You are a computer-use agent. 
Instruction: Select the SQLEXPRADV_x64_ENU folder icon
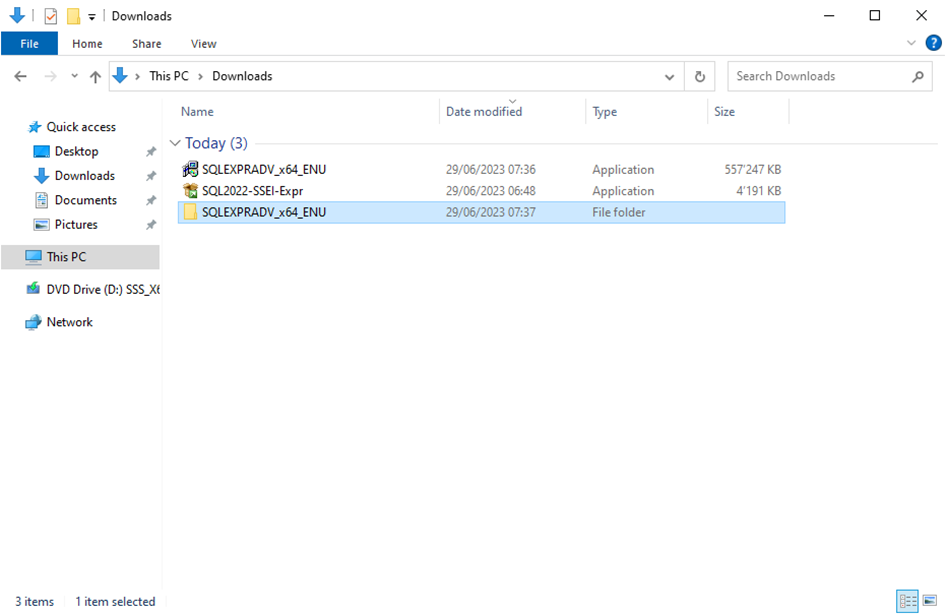tap(190, 212)
